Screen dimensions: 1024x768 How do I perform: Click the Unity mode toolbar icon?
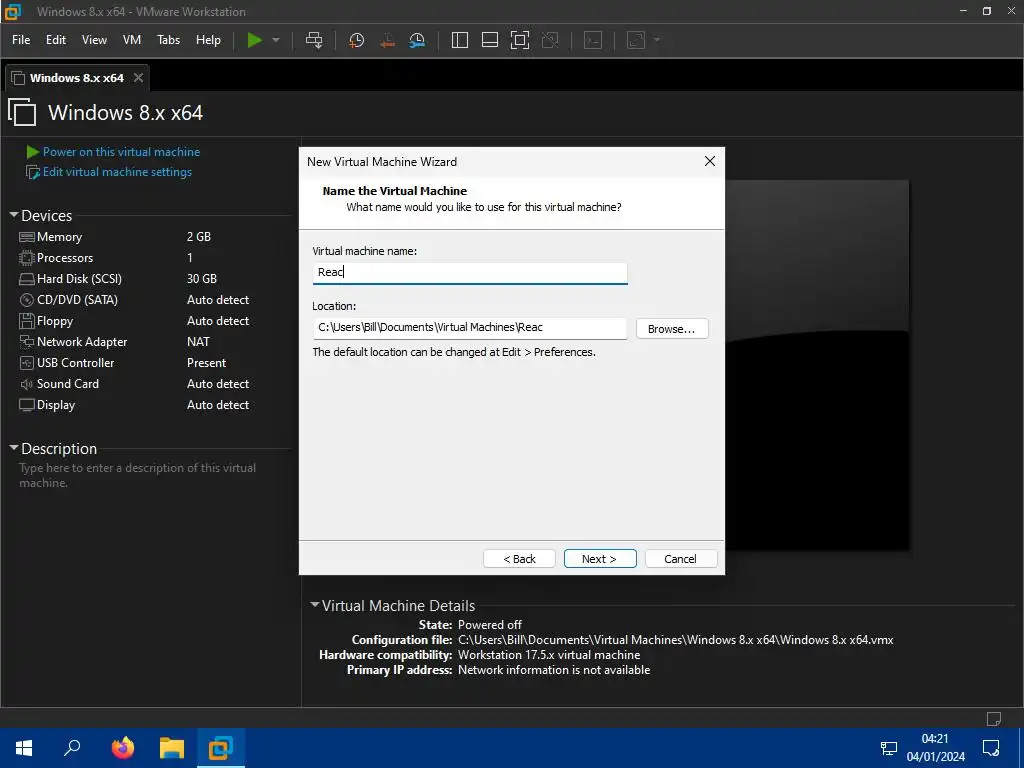click(550, 40)
